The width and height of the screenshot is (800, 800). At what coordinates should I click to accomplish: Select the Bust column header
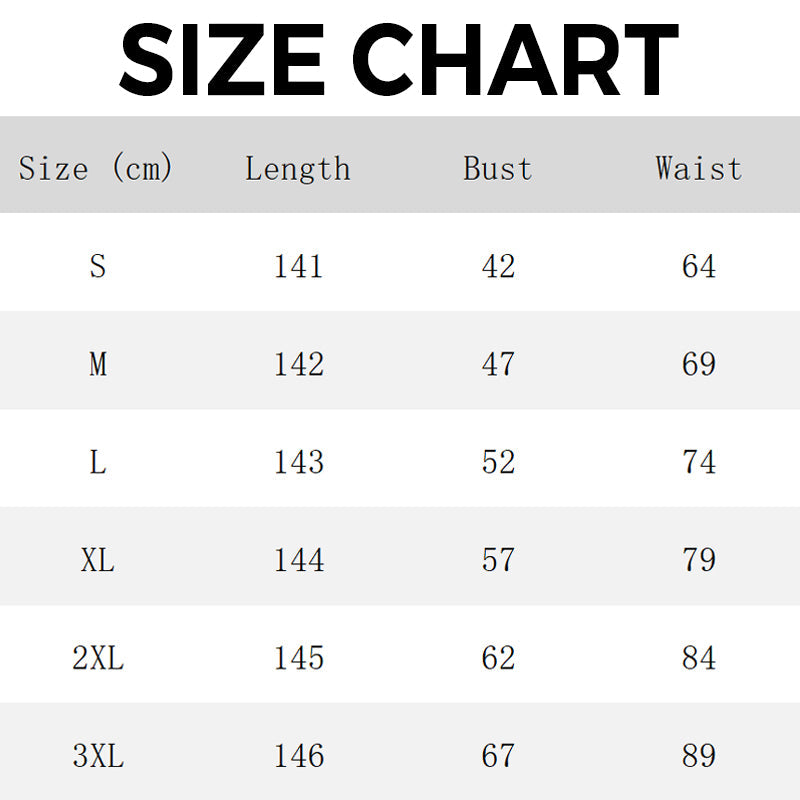click(498, 168)
